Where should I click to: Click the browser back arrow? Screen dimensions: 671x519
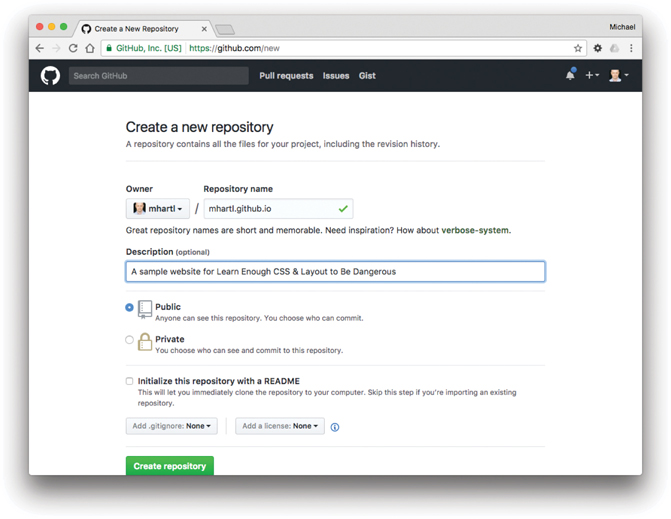40,48
